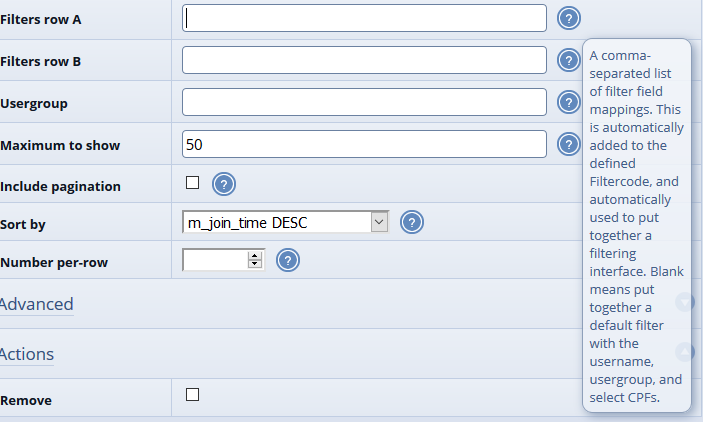703x422 pixels.
Task: Click into the Filters row B field
Action: [x=364, y=61]
